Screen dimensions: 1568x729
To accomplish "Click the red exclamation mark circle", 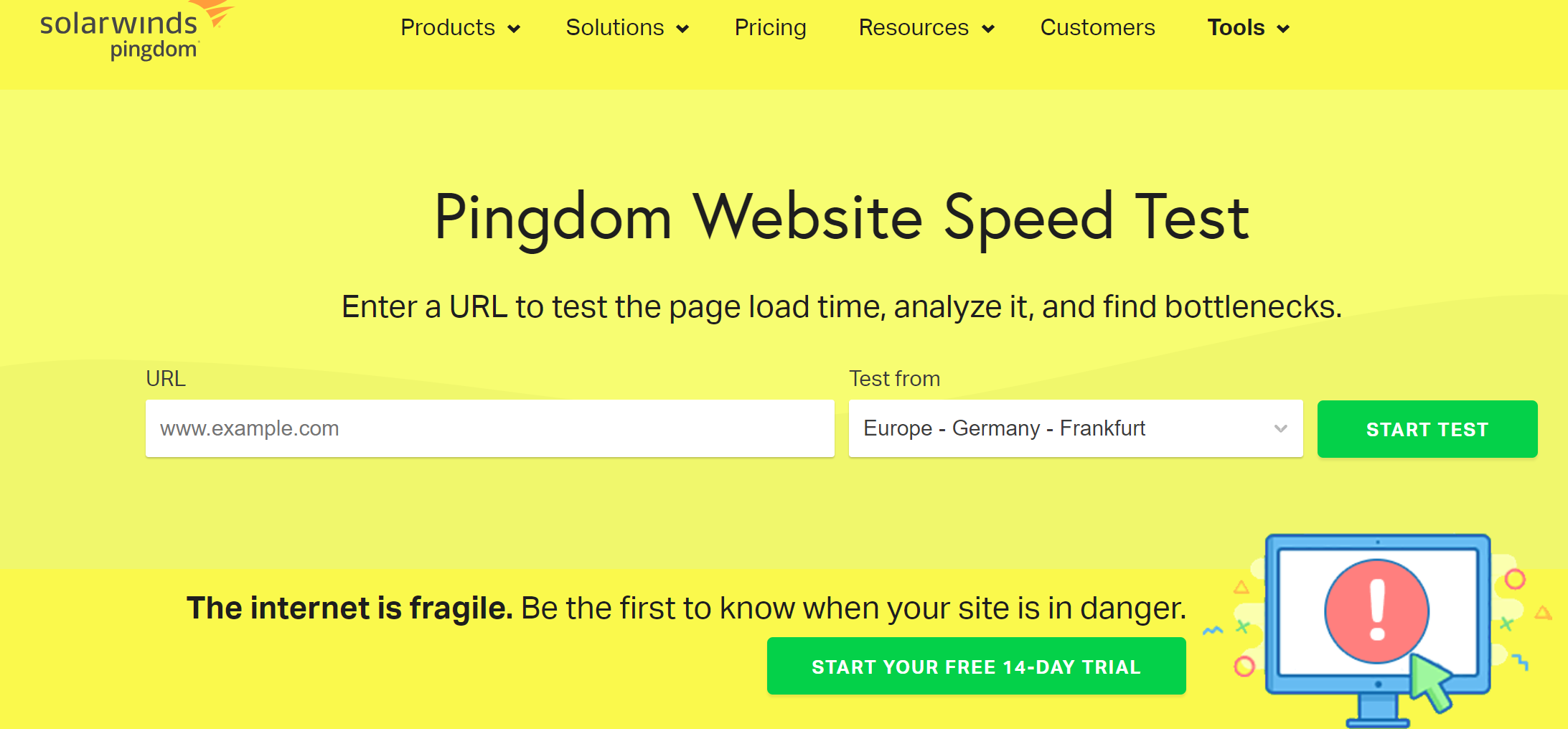I will click(x=1376, y=611).
